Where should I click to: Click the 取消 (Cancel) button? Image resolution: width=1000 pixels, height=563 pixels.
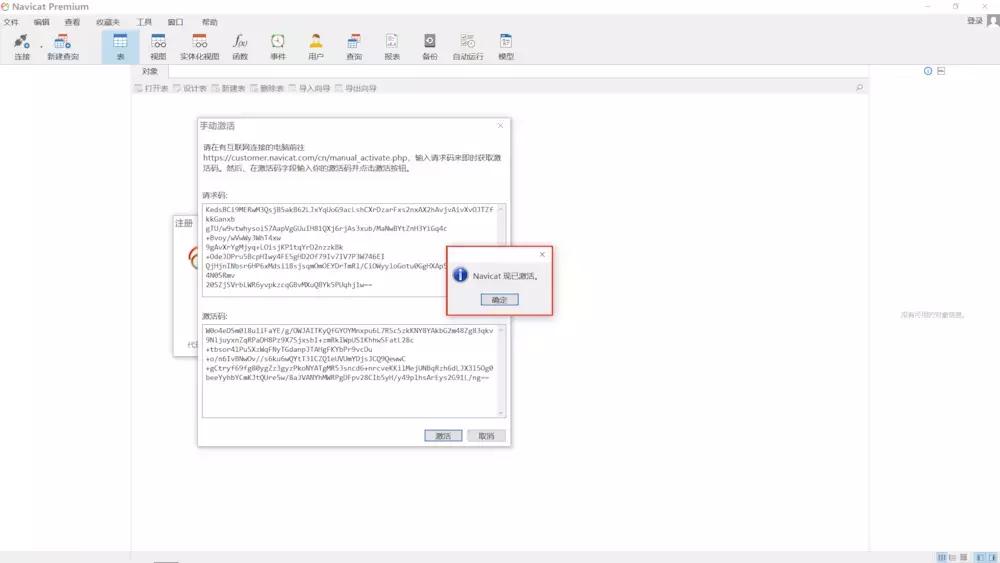486,436
